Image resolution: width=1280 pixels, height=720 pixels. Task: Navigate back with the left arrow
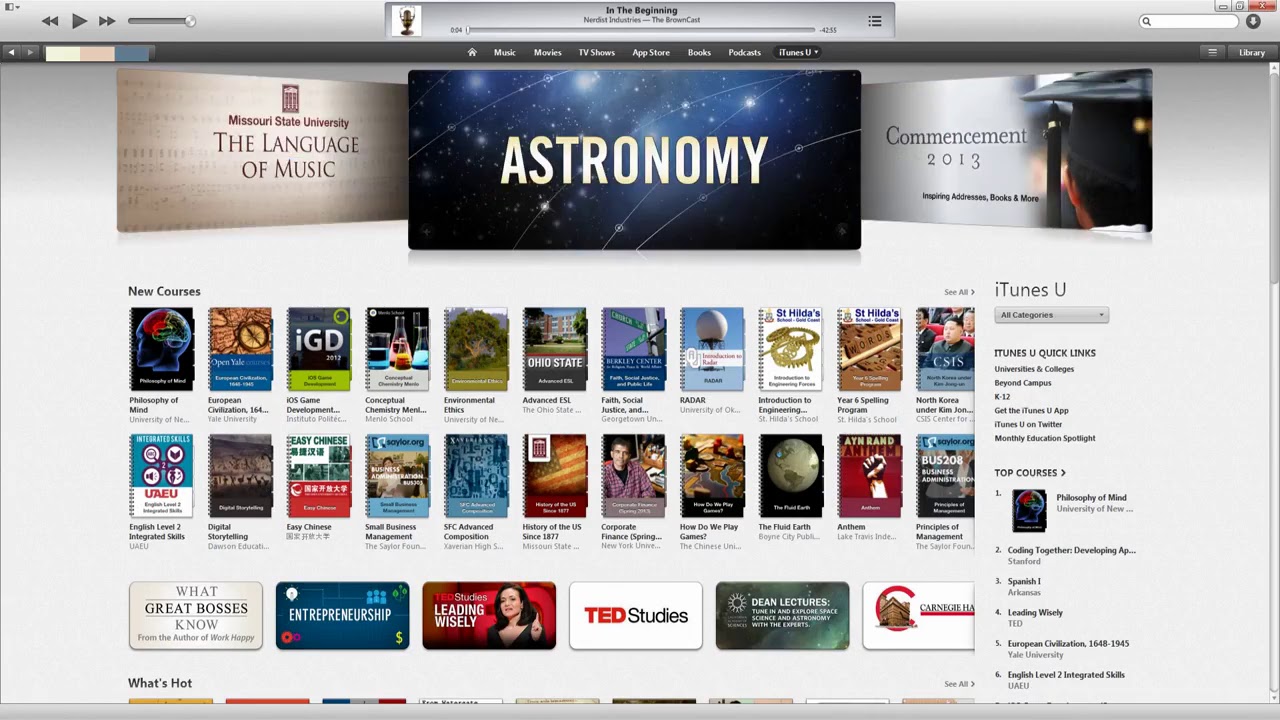click(11, 52)
